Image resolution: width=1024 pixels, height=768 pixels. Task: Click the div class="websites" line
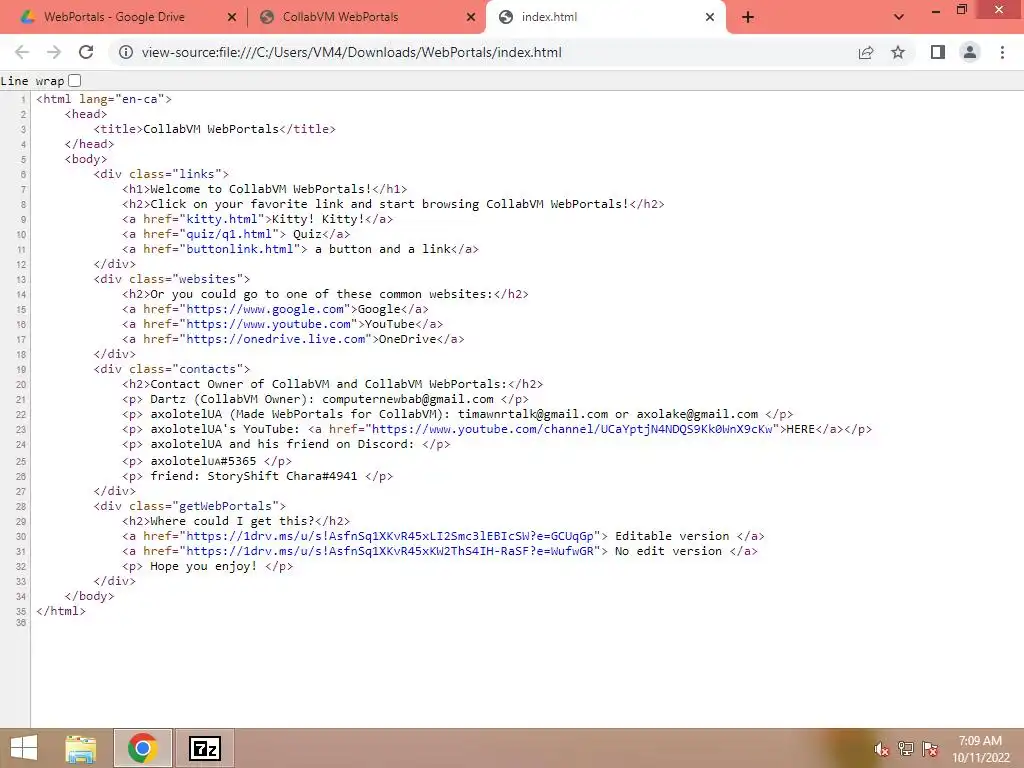[172, 279]
